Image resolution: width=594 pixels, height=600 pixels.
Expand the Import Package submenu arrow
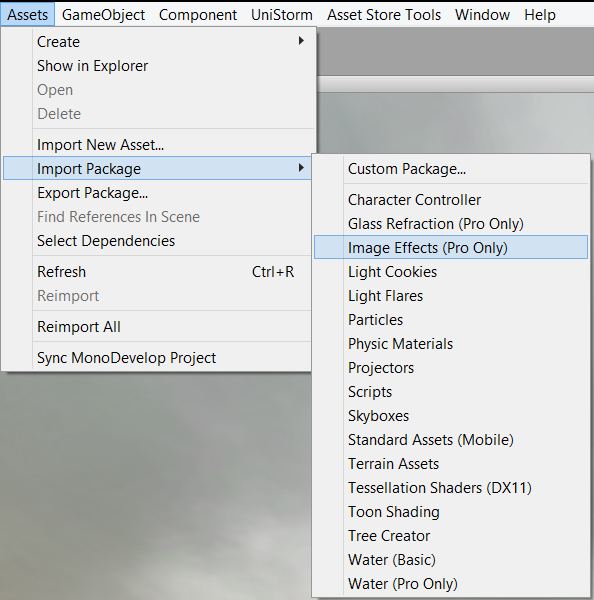click(x=301, y=168)
